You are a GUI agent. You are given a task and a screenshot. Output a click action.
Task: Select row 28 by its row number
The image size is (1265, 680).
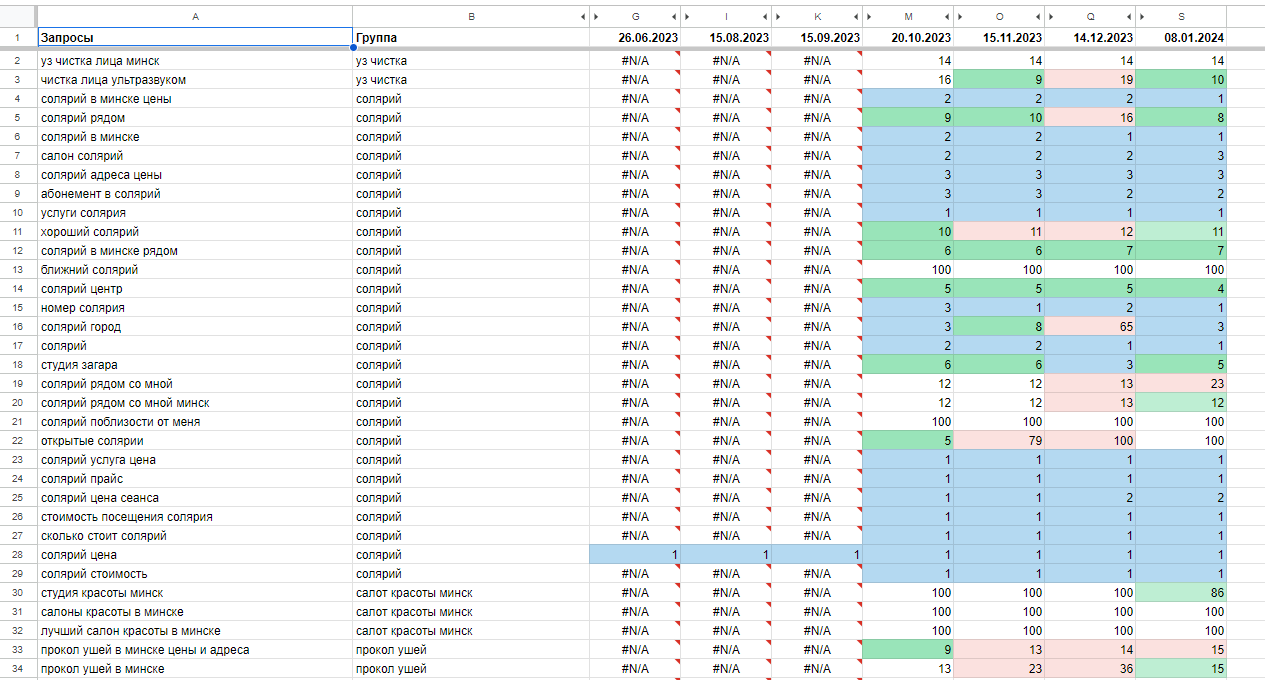[x=18, y=555]
